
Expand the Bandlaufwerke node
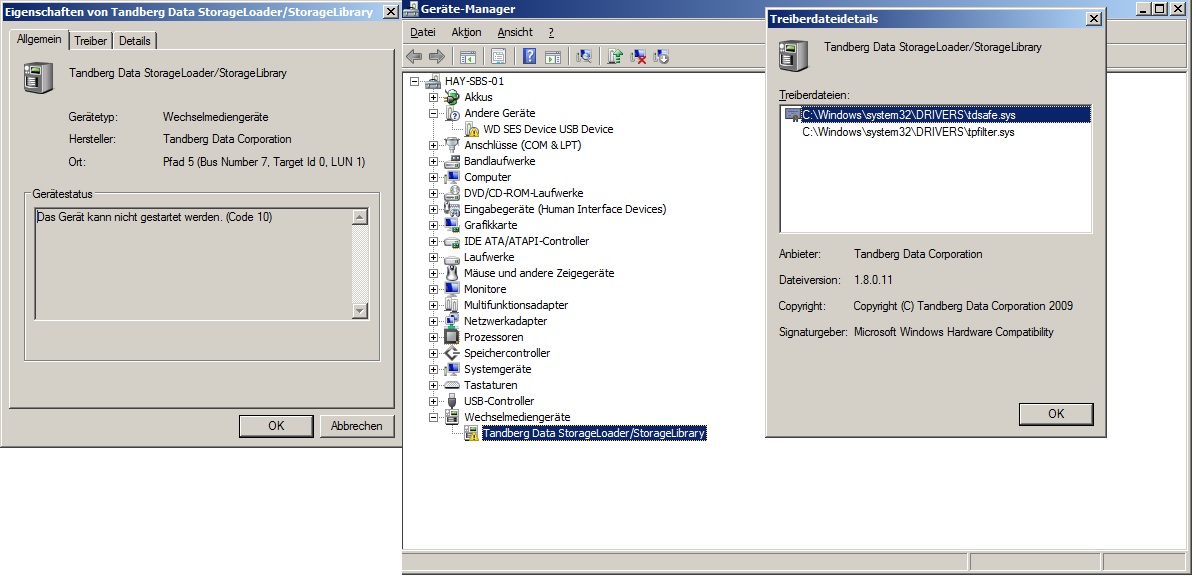(433, 161)
